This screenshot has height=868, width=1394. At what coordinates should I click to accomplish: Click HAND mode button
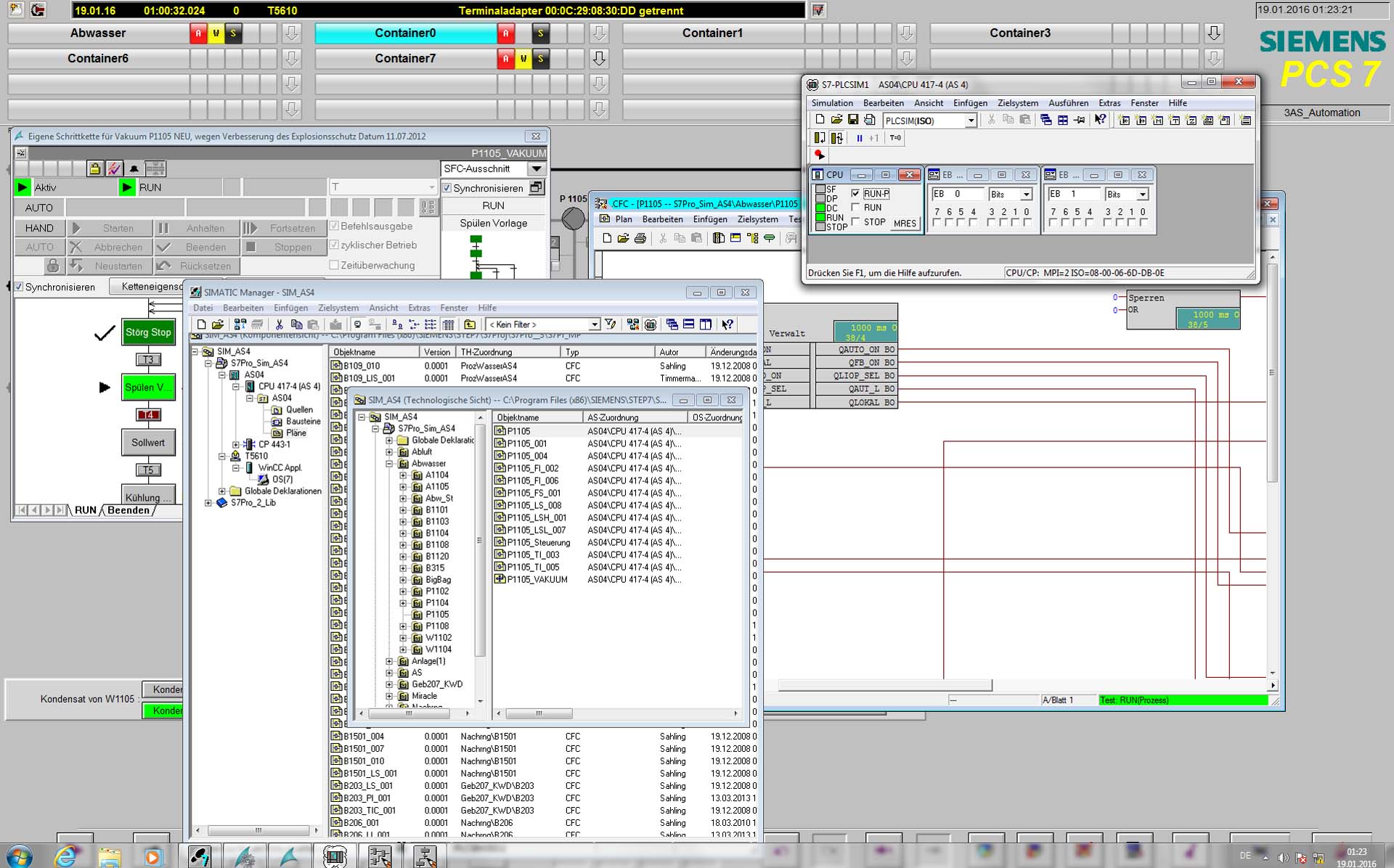pyautogui.click(x=39, y=228)
